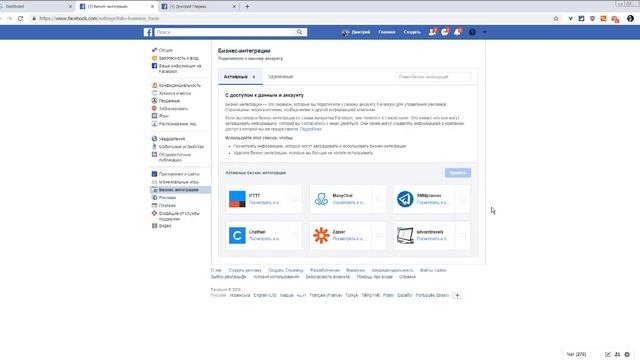Click the create group icon in chat bar
Screen dimensions: 640x360
[x=618, y=354]
